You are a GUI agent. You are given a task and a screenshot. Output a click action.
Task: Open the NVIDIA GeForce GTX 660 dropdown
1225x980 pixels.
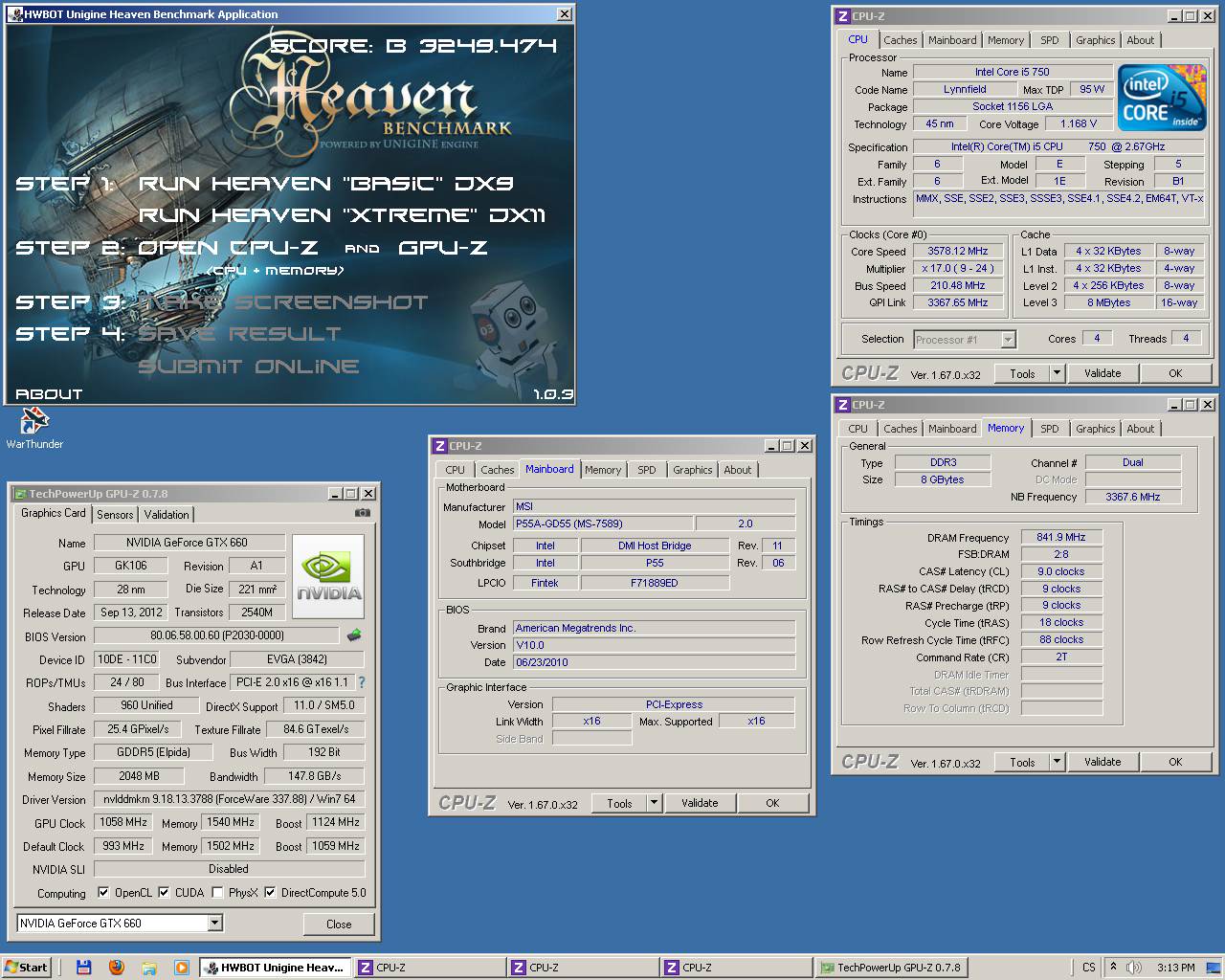point(214,924)
